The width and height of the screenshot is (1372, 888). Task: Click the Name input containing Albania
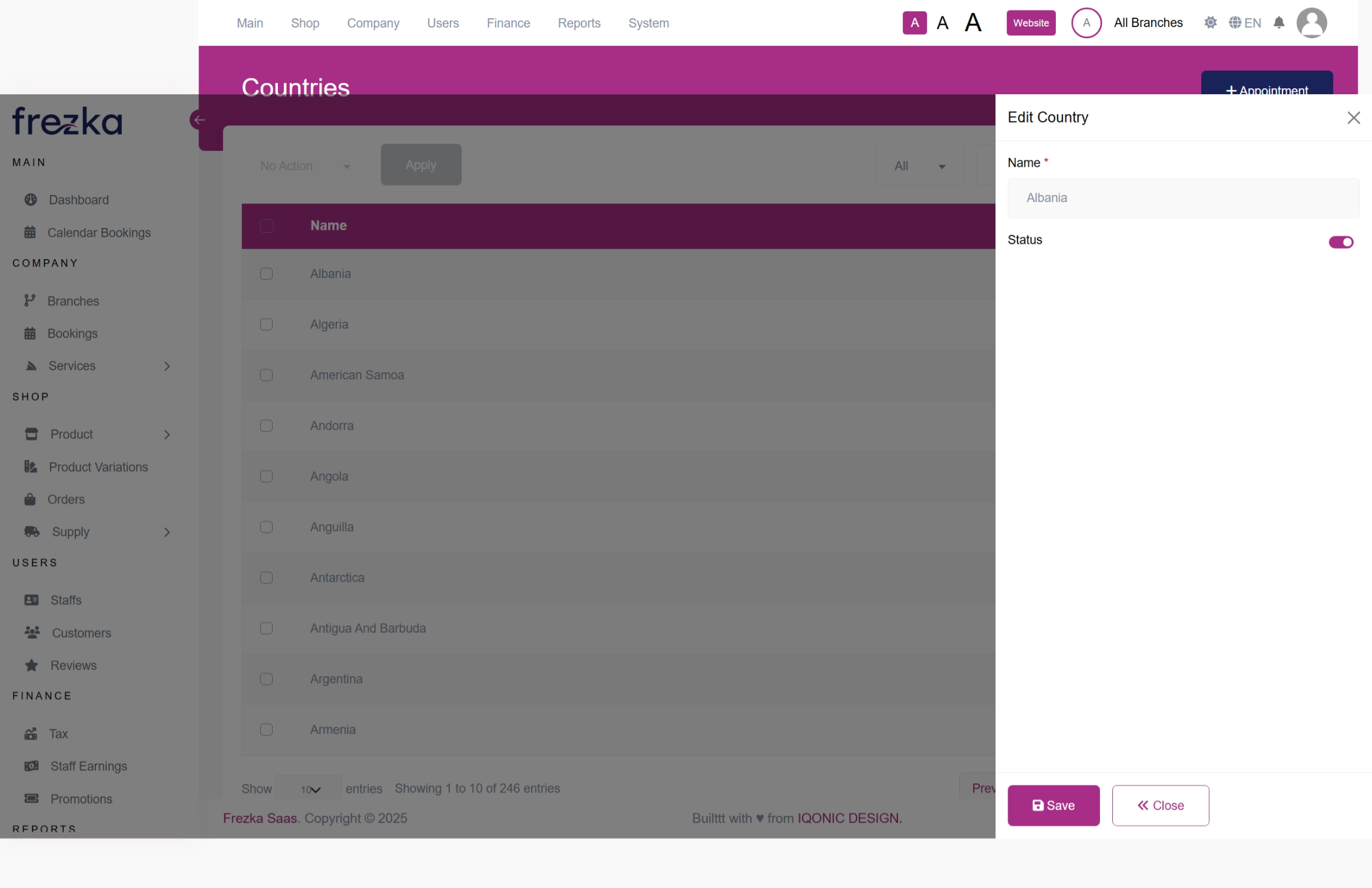(1182, 198)
